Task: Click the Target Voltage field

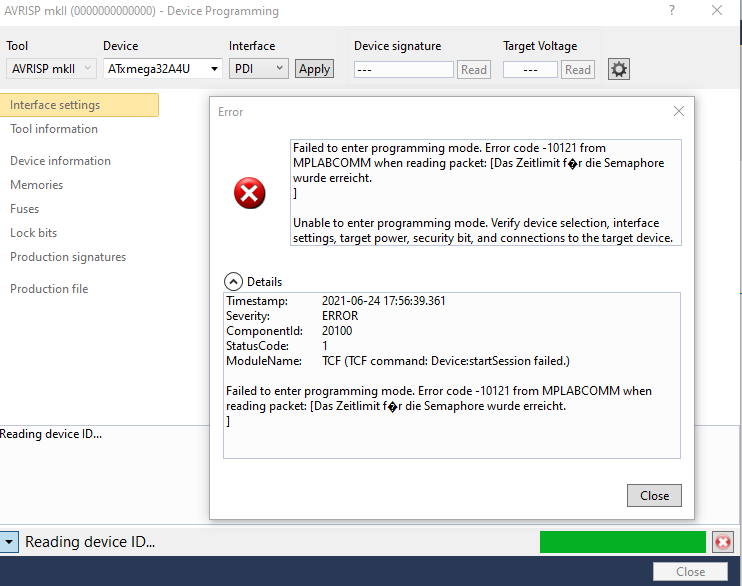Action: (x=530, y=70)
